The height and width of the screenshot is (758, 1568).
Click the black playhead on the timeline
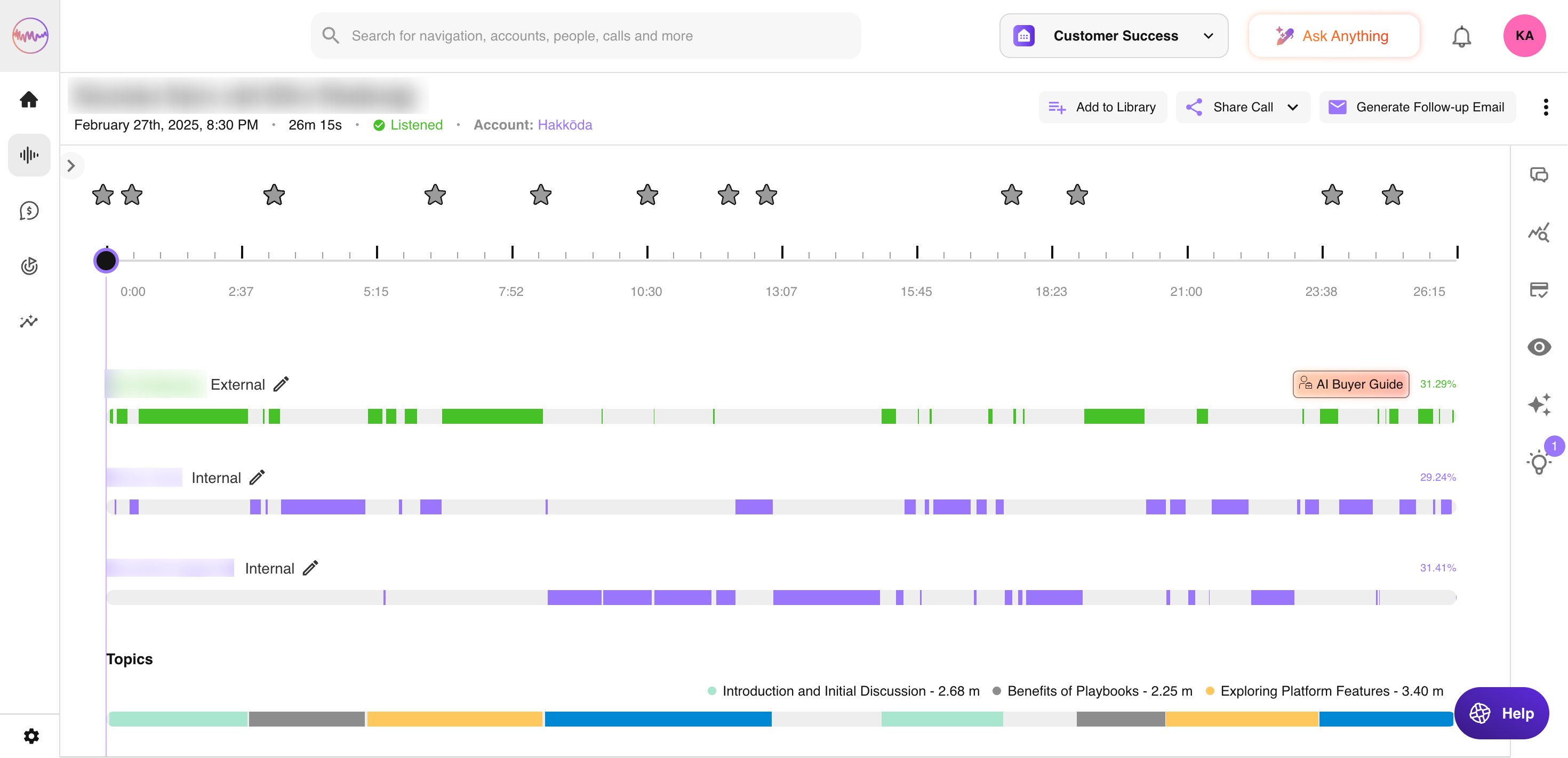click(x=106, y=261)
